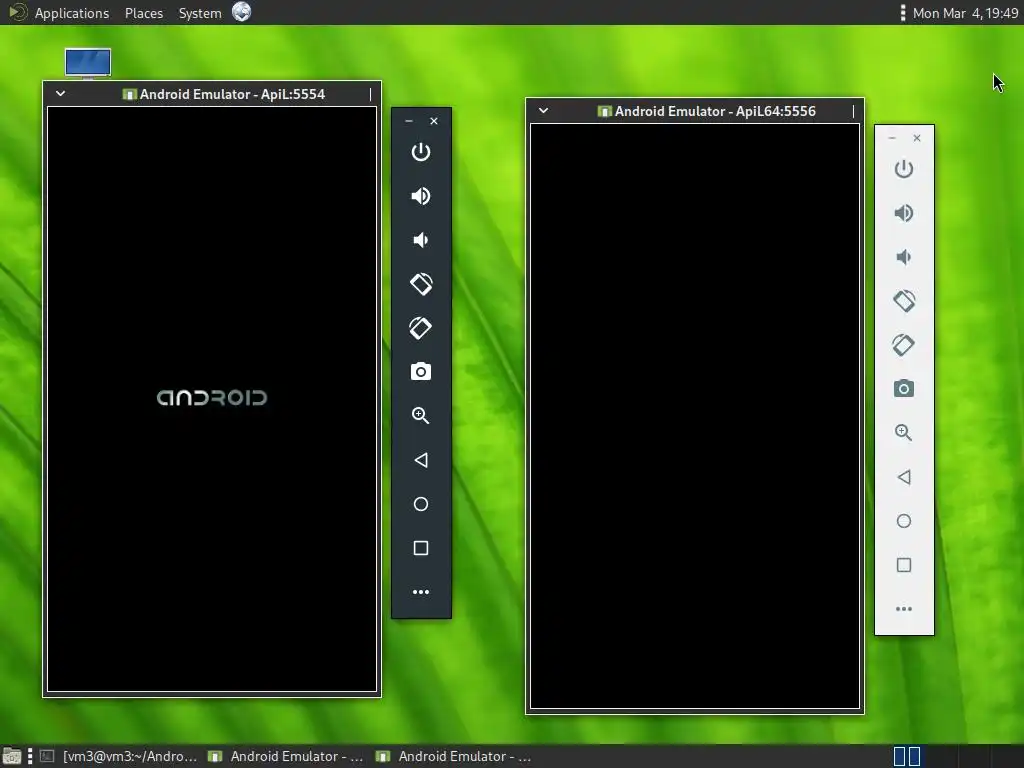Viewport: 1024px width, 768px height.
Task: Tap Home circle on light emulator toolbar
Action: coord(904,521)
